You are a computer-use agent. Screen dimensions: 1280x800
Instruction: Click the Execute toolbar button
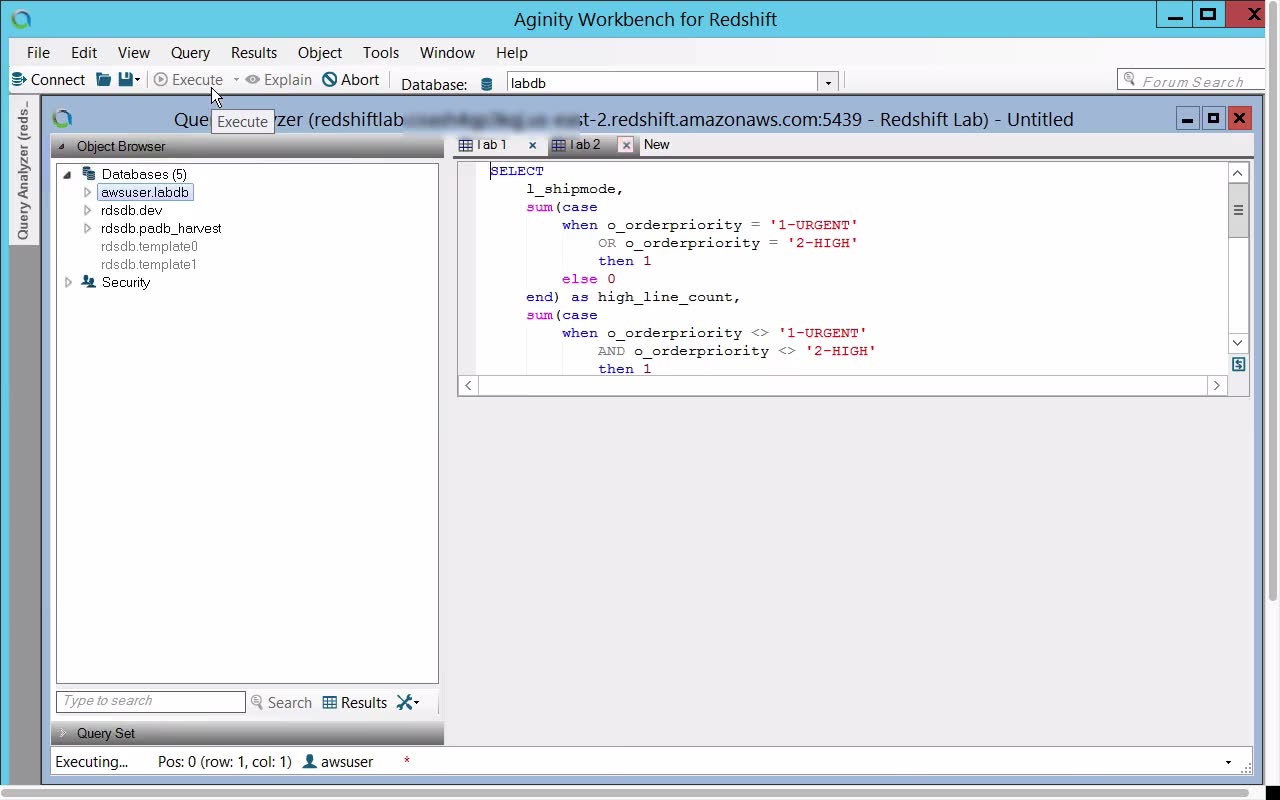188,80
